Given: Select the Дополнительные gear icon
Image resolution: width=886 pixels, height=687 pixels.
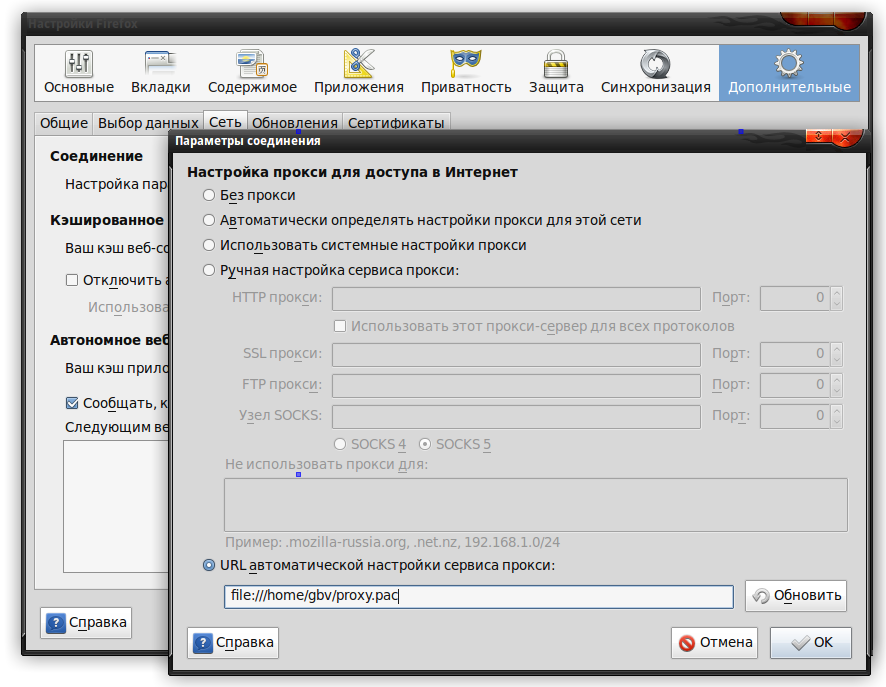Looking at the screenshot, I should [789, 65].
